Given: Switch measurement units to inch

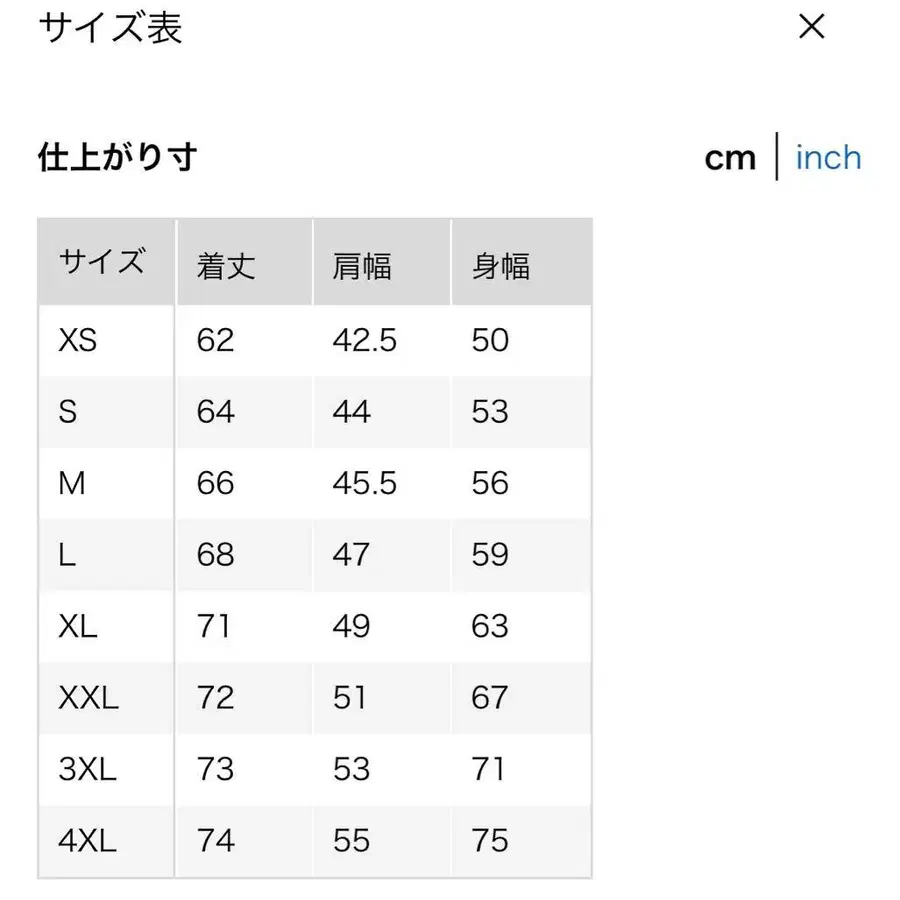Looking at the screenshot, I should 828,158.
